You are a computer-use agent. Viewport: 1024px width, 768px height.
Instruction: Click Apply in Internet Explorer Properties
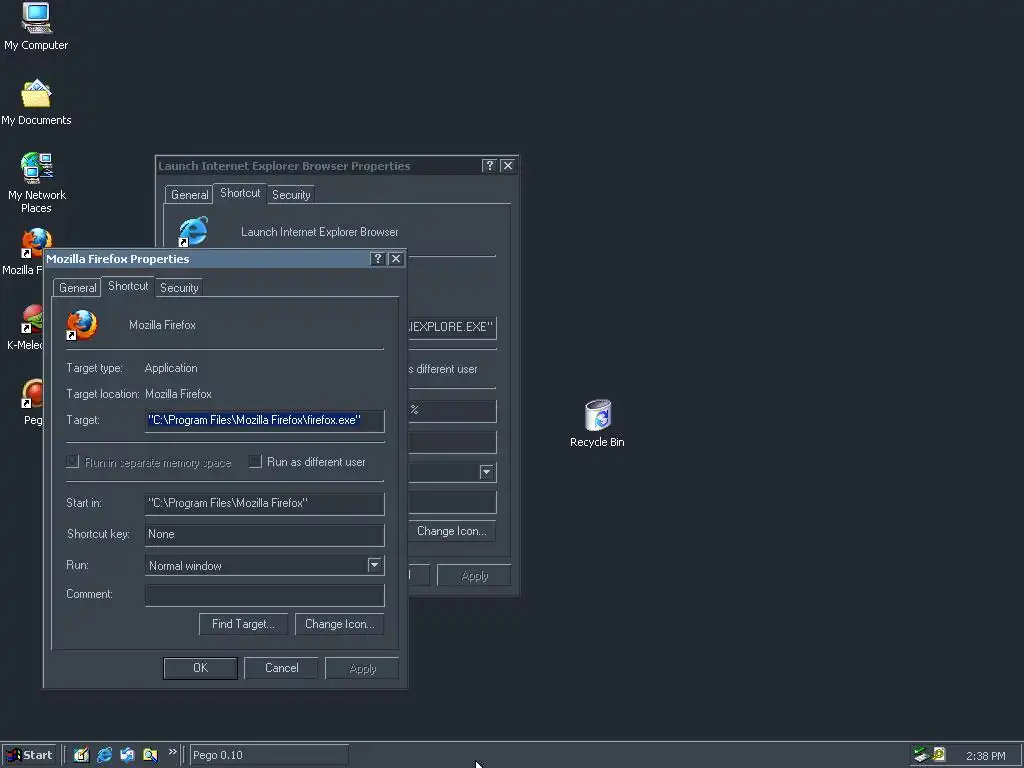click(474, 575)
